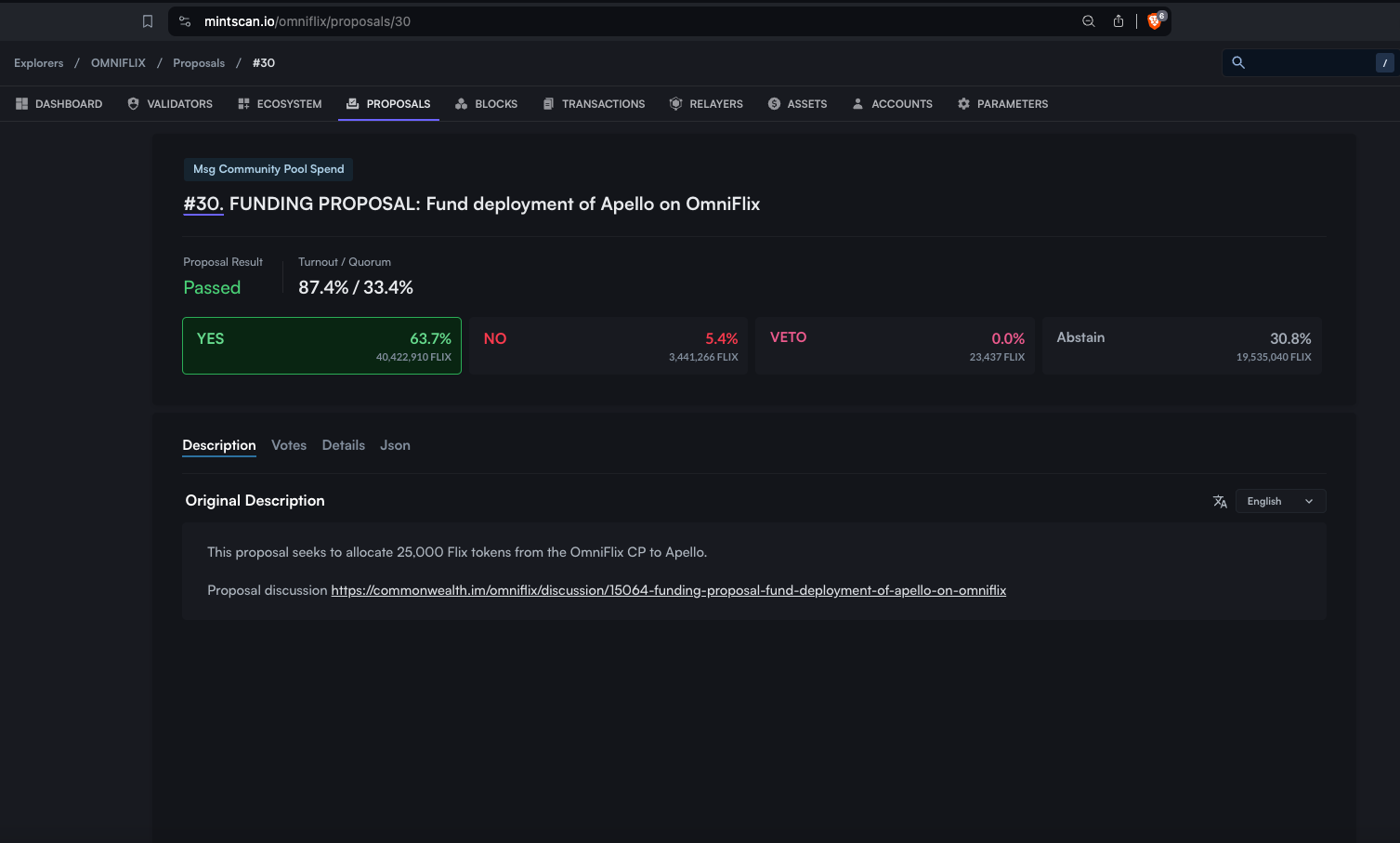
Task: Open BLOCKS nav tab
Action: coord(486,104)
